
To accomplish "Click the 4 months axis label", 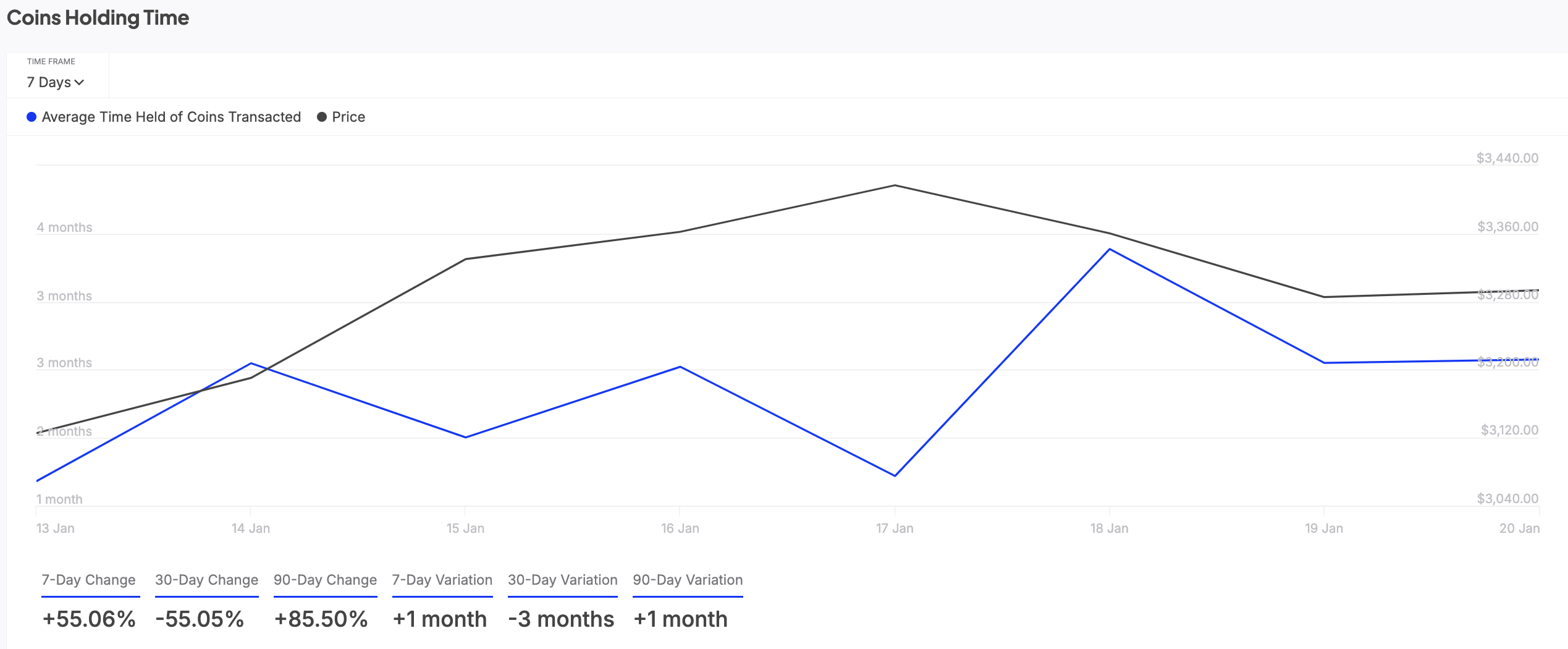I will [64, 227].
